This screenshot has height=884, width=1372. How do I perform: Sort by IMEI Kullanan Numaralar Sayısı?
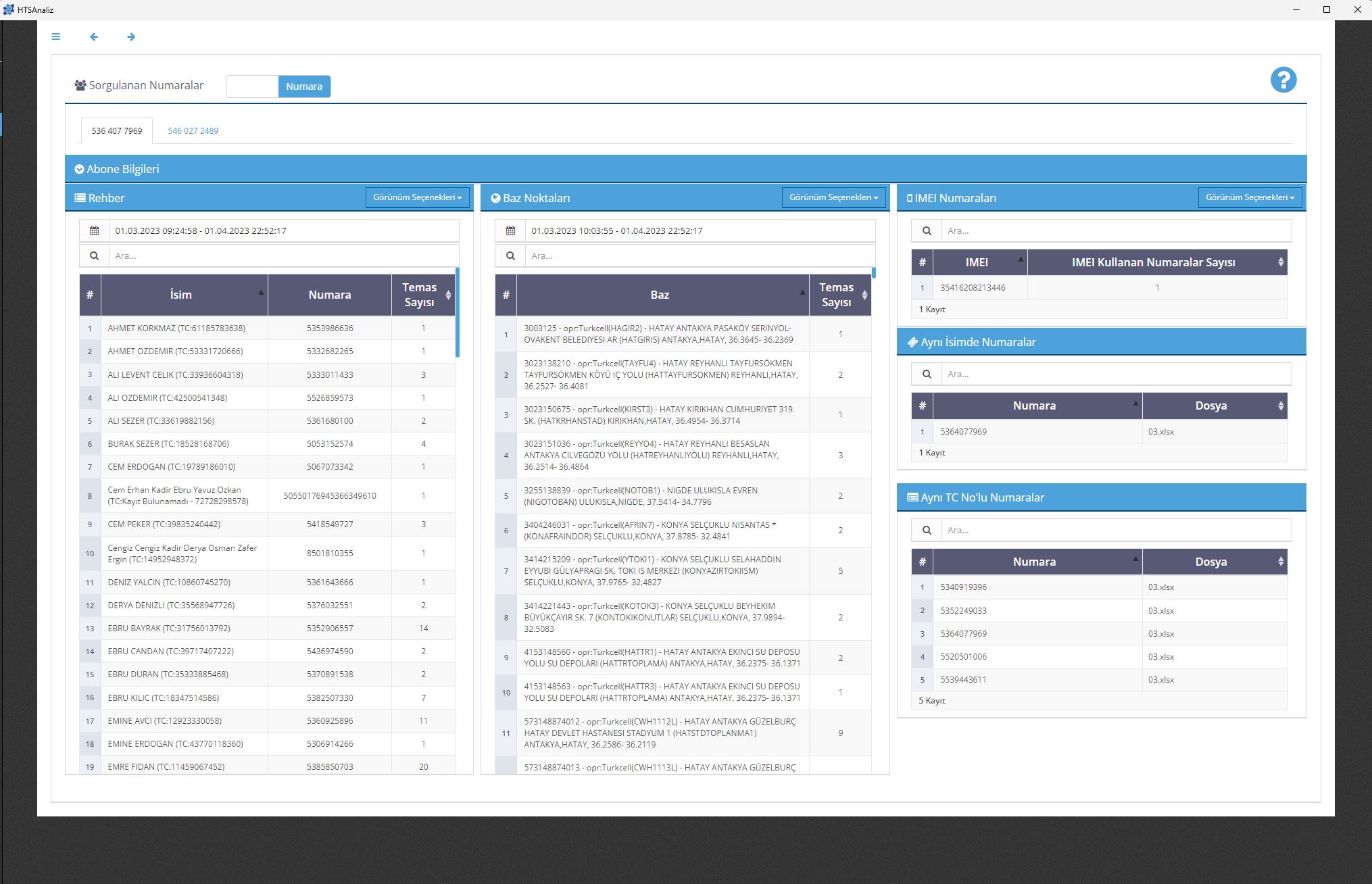point(1157,262)
